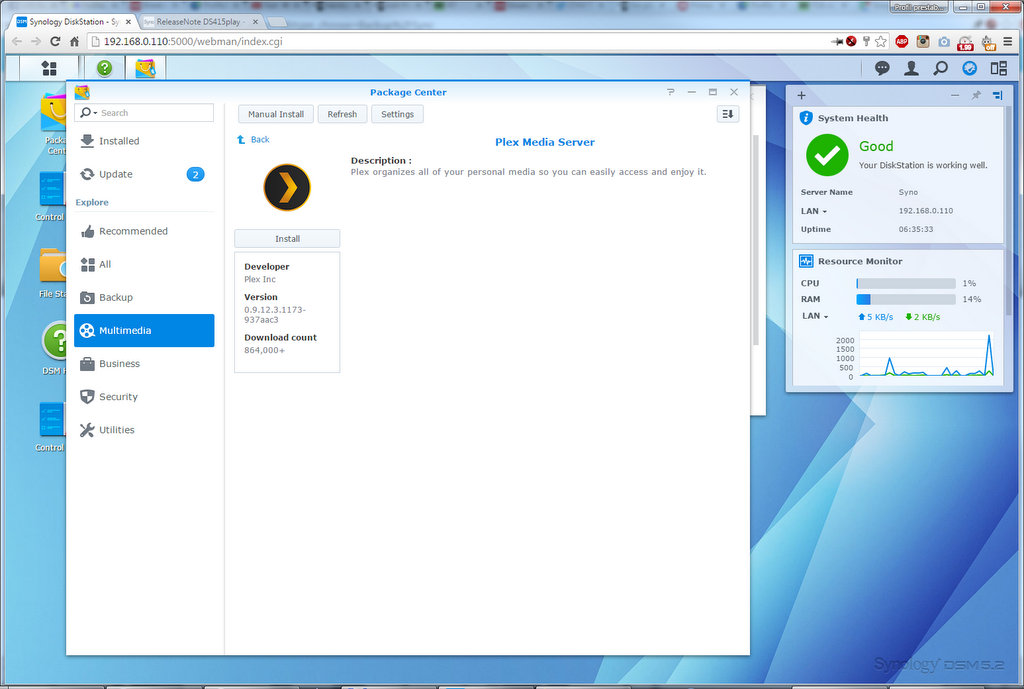Click the green Good health checkmark

(x=827, y=155)
